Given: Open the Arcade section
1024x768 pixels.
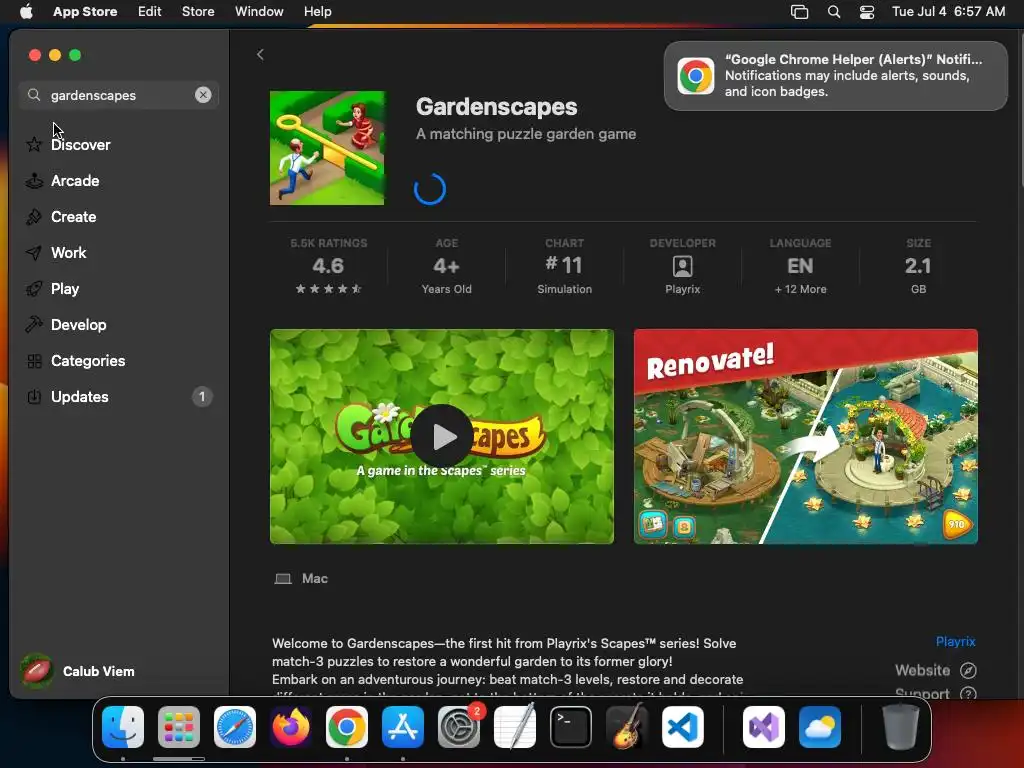Looking at the screenshot, I should coord(118,181).
